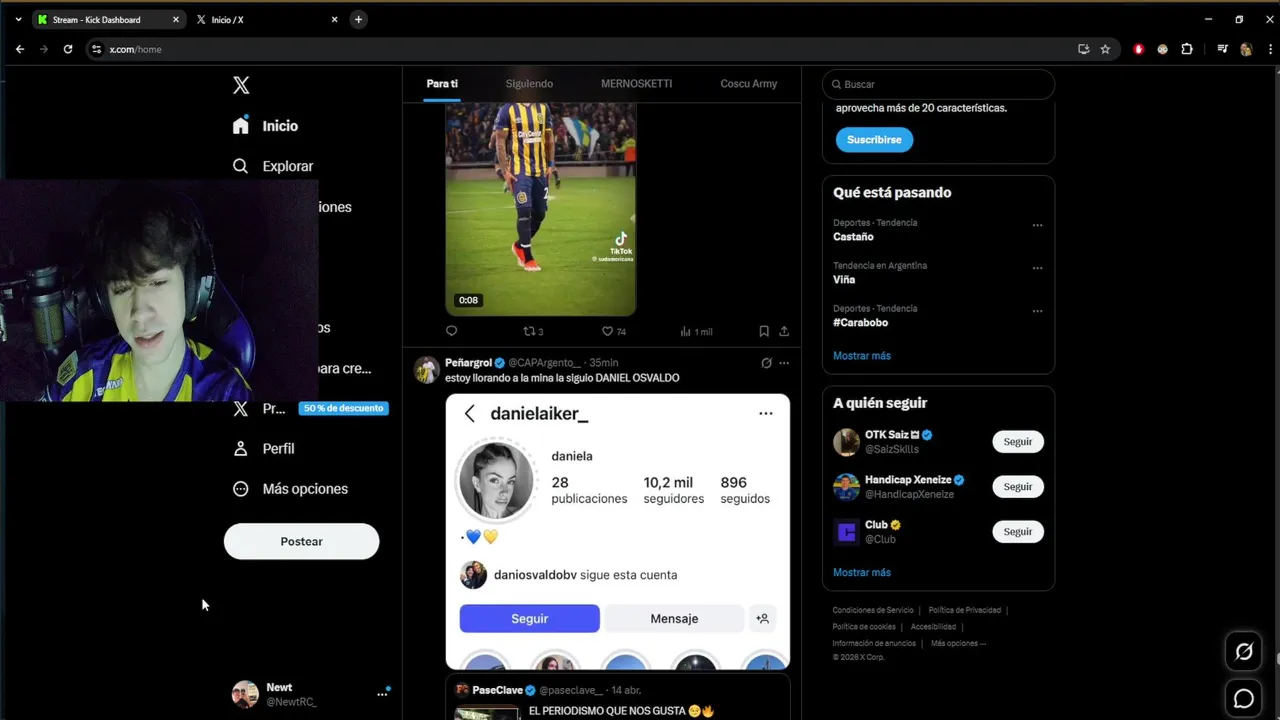
Task: Click the Suscribirse button
Action: (x=874, y=140)
